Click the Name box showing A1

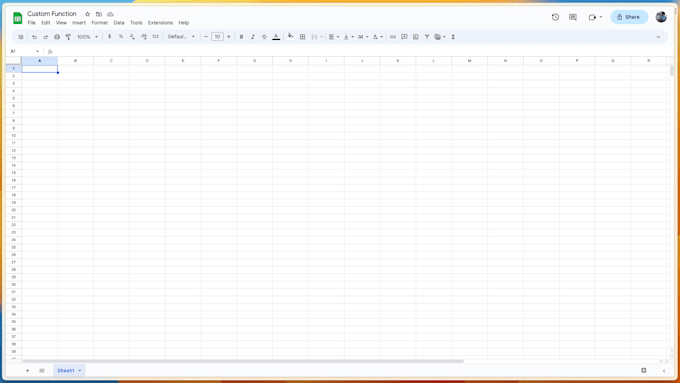[x=24, y=51]
